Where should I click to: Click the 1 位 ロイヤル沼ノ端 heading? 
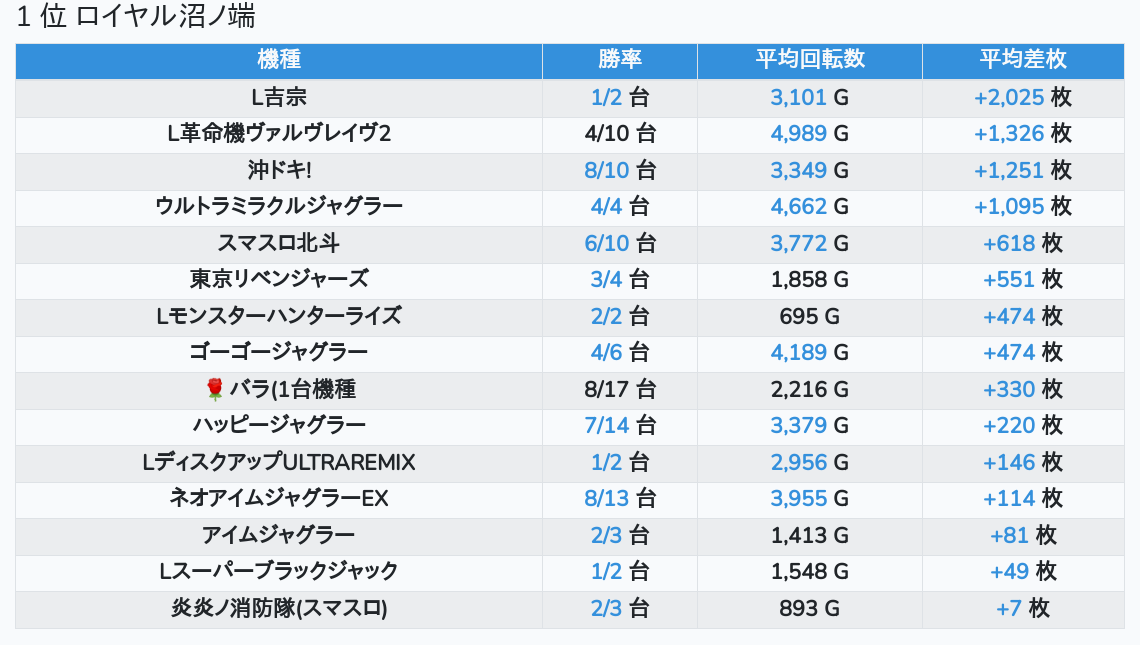(x=136, y=17)
